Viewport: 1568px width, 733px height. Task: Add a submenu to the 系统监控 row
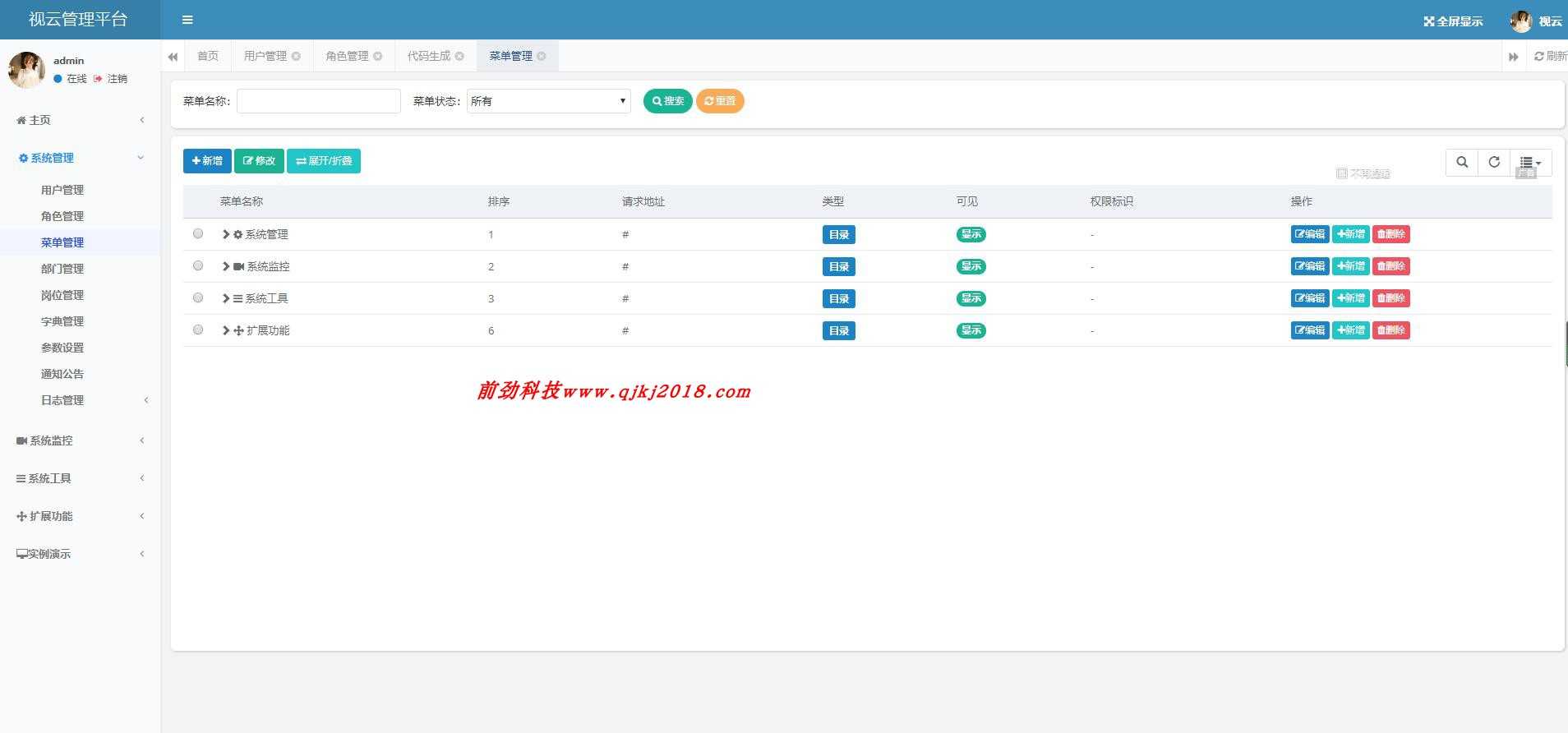[1351, 266]
